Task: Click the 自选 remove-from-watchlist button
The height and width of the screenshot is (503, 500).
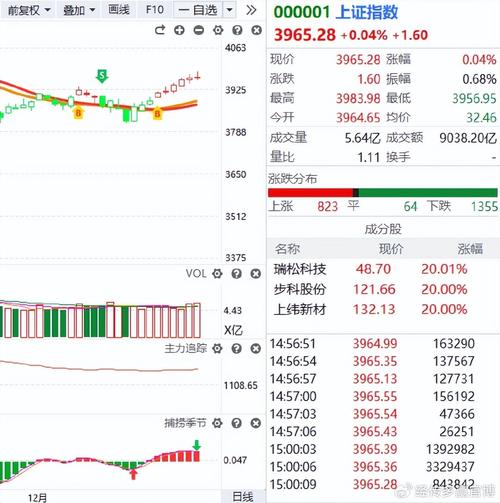Action: 198,10
